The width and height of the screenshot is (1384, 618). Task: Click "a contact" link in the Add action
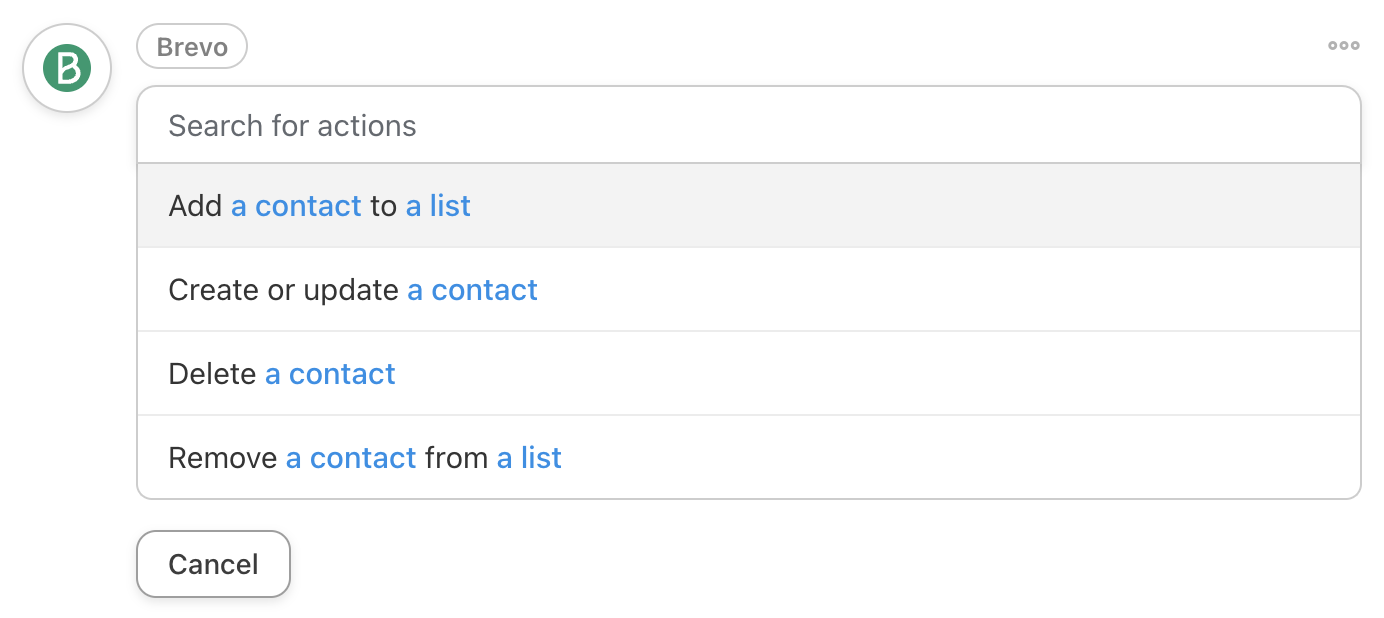pyautogui.click(x=296, y=206)
